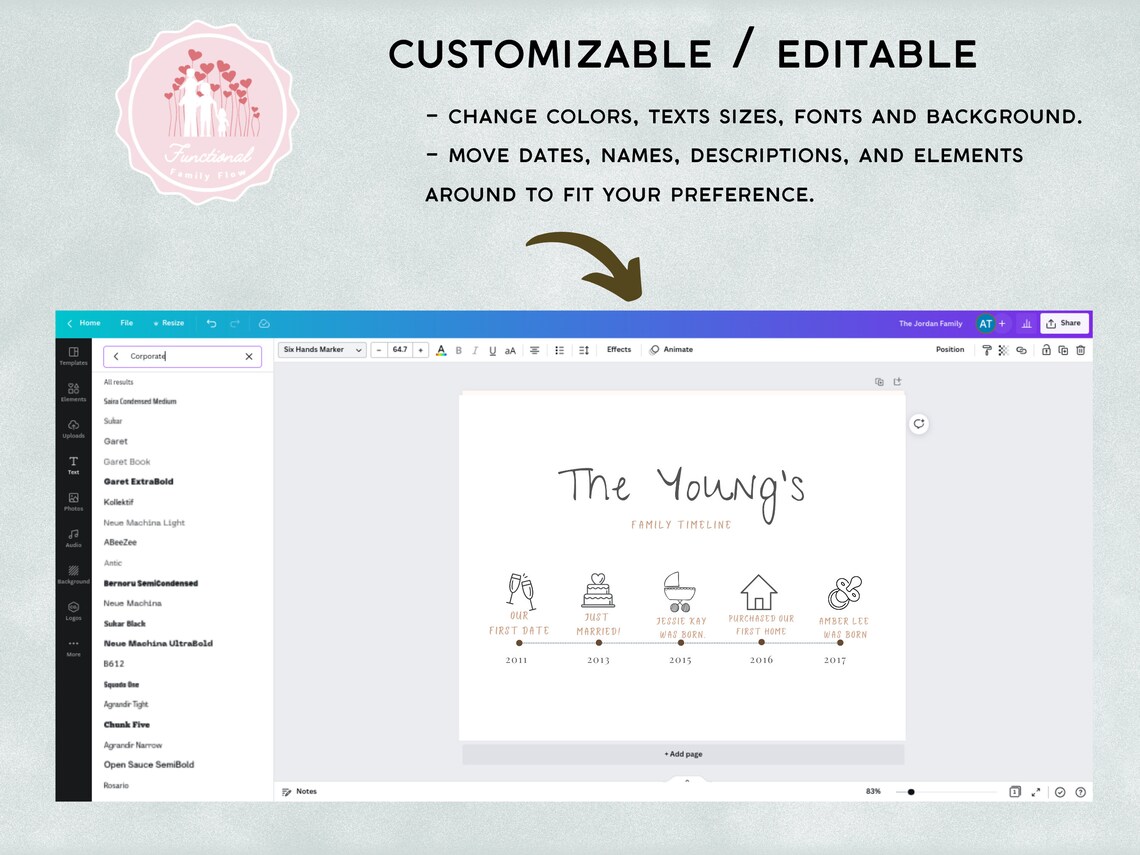This screenshot has width=1140, height=855.
Task: Open the Background panel
Action: 72,574
